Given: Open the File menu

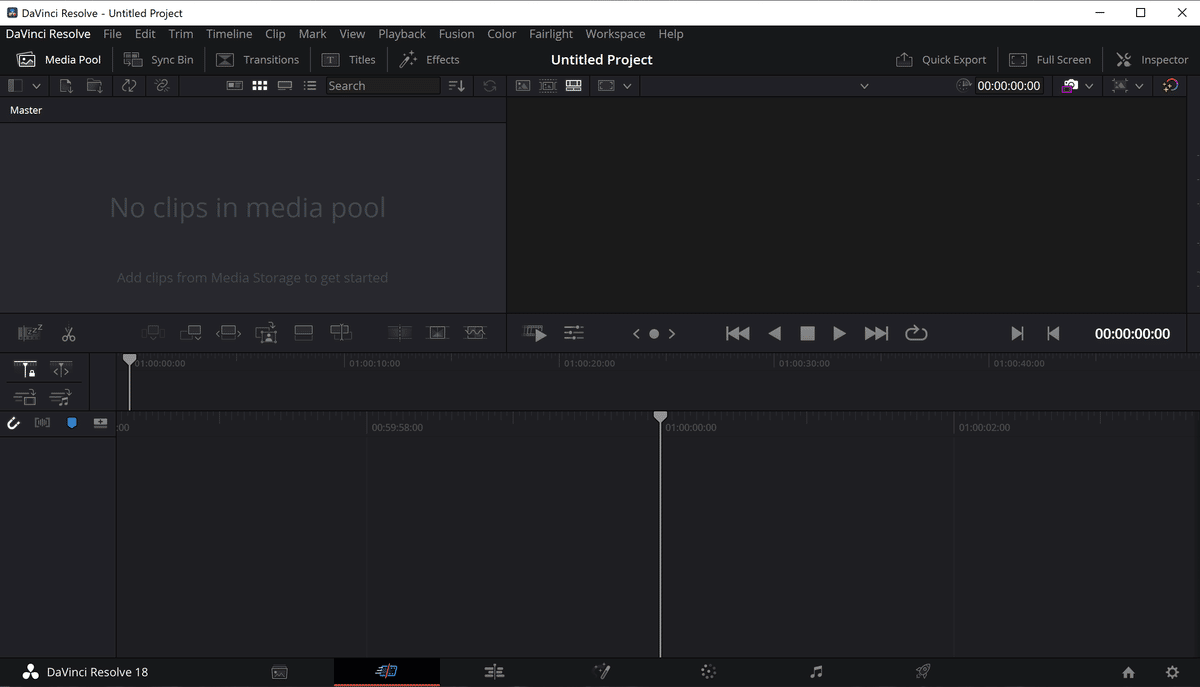Looking at the screenshot, I should [112, 34].
